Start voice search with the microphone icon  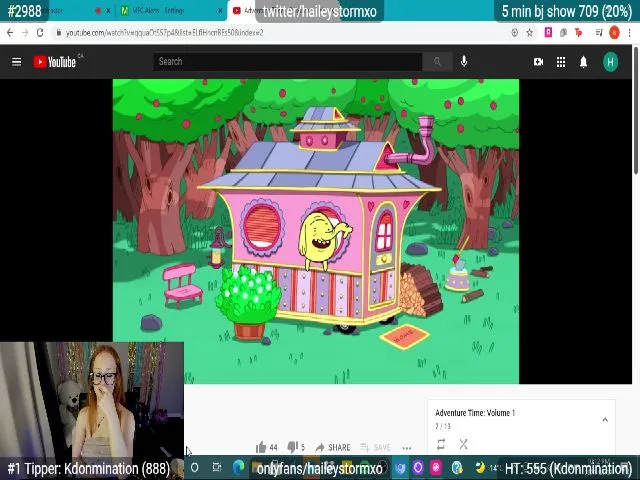coord(464,62)
